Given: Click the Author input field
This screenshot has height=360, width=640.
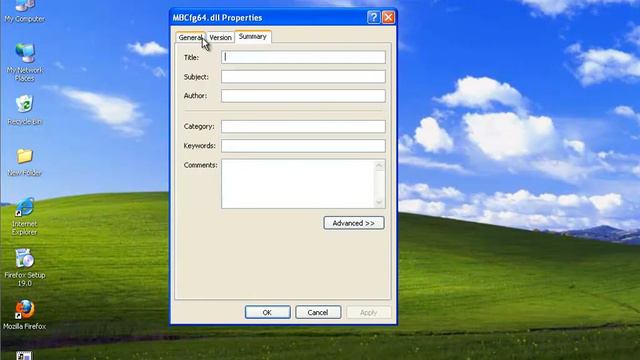Looking at the screenshot, I should 303,96.
